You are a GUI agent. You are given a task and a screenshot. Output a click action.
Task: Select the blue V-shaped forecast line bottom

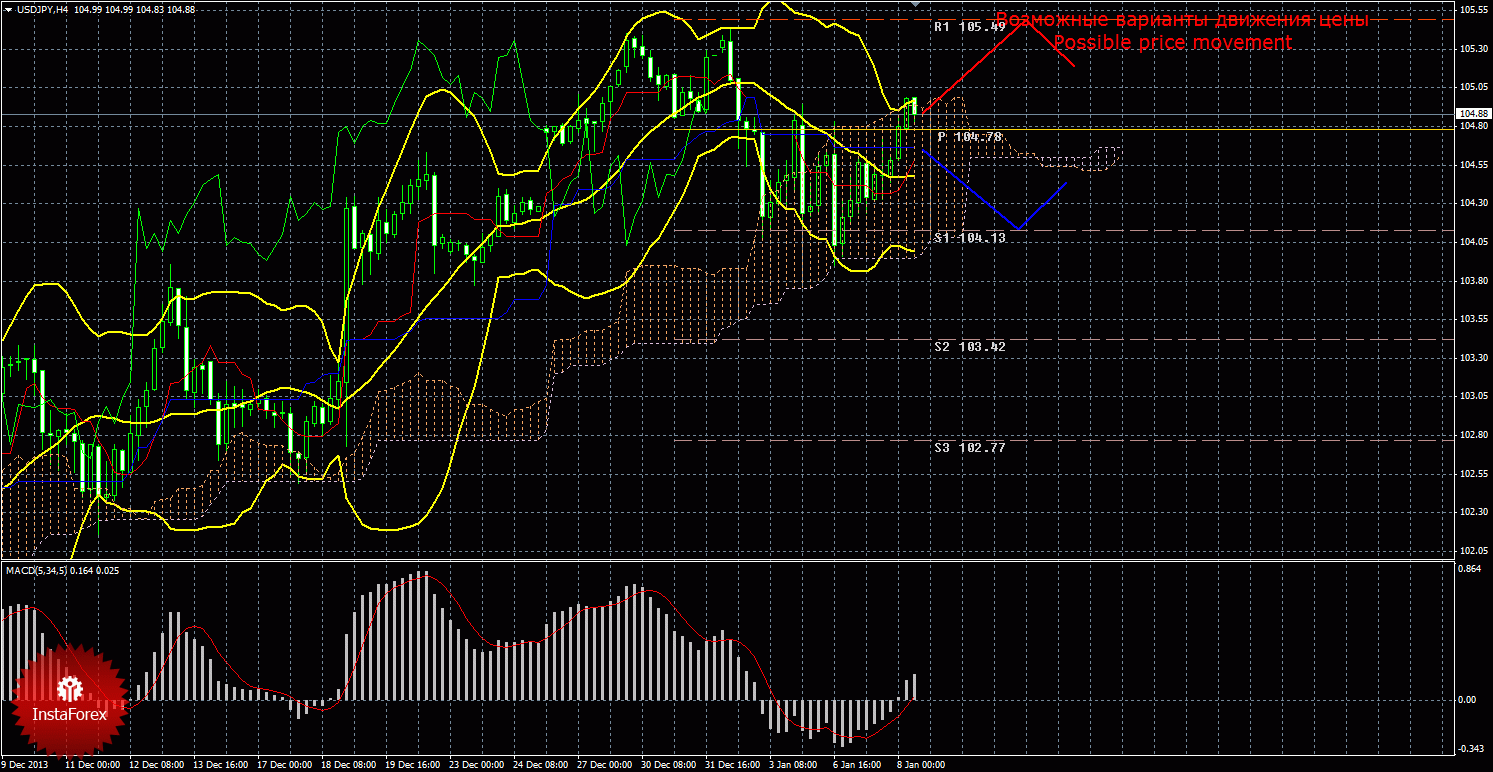point(1018,228)
